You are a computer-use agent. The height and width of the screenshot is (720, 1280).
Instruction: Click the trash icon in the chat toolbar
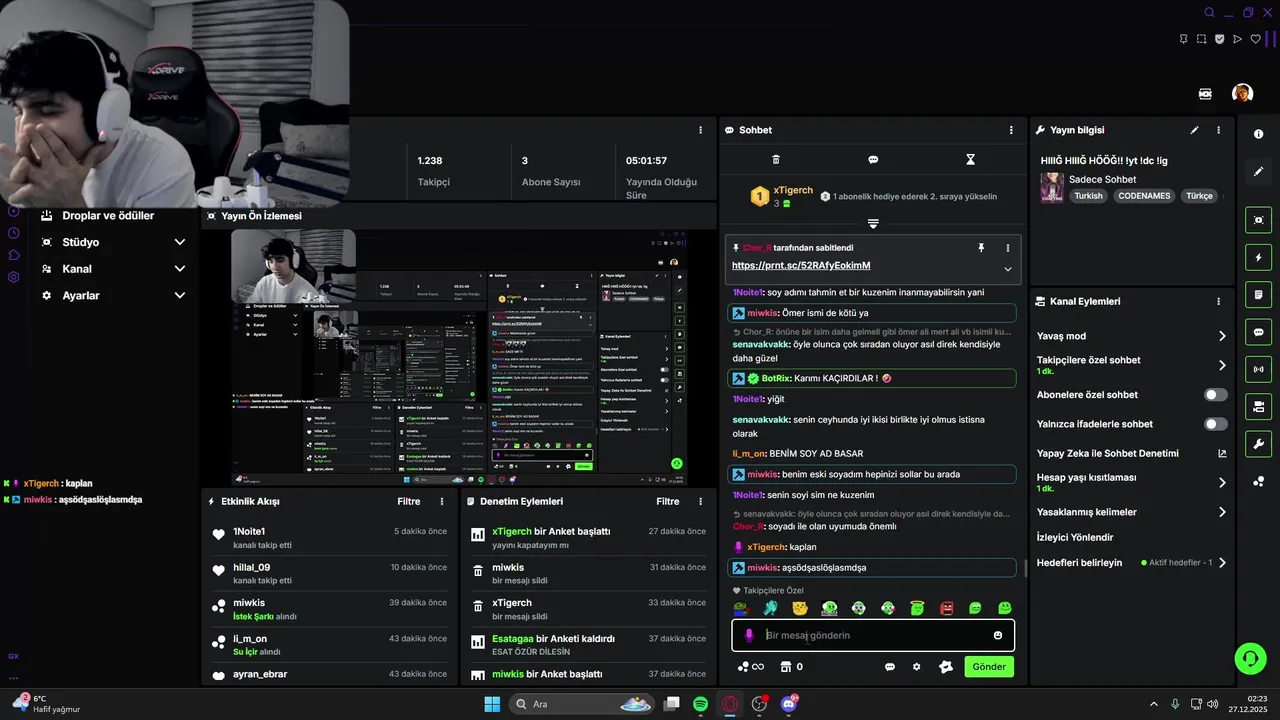(x=776, y=159)
